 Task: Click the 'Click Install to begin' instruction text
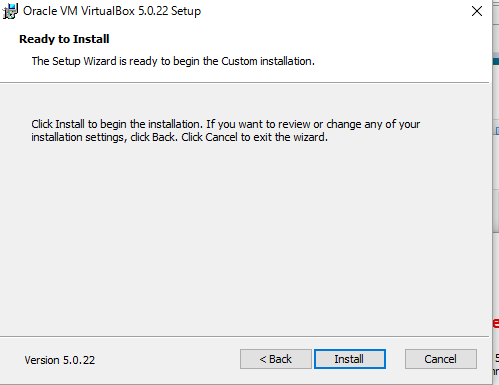tap(226, 131)
